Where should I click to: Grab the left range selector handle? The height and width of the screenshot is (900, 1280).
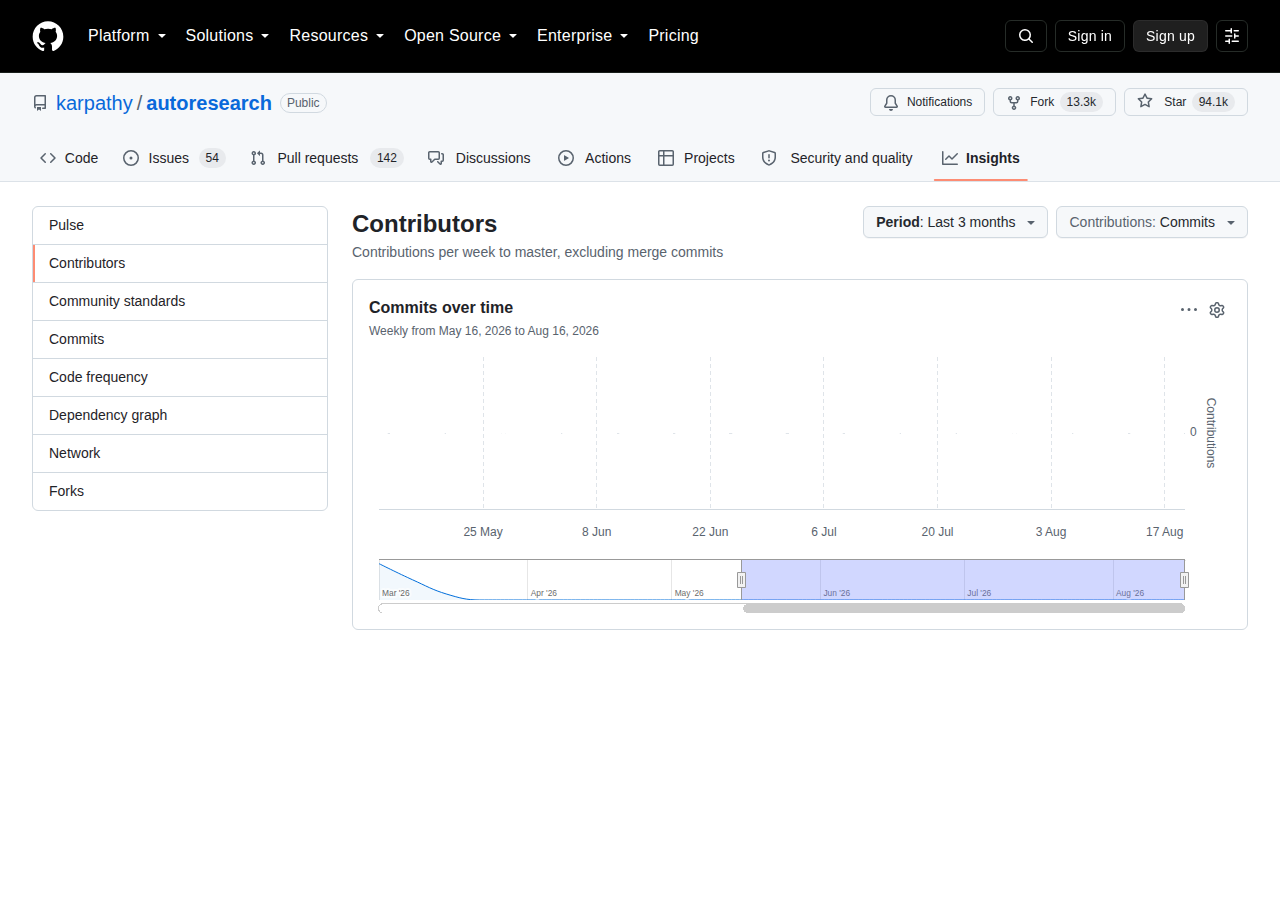coord(741,580)
